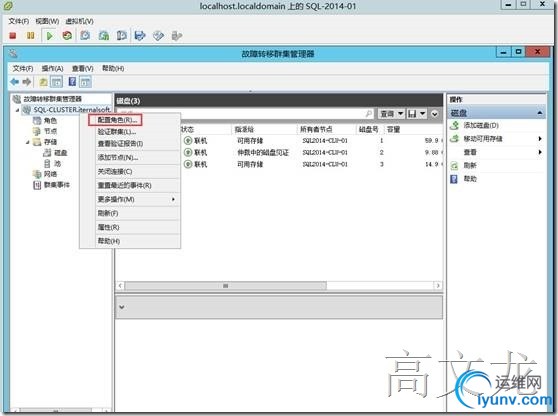Open the 帮助(H) menu in cluster manager

coord(113,68)
